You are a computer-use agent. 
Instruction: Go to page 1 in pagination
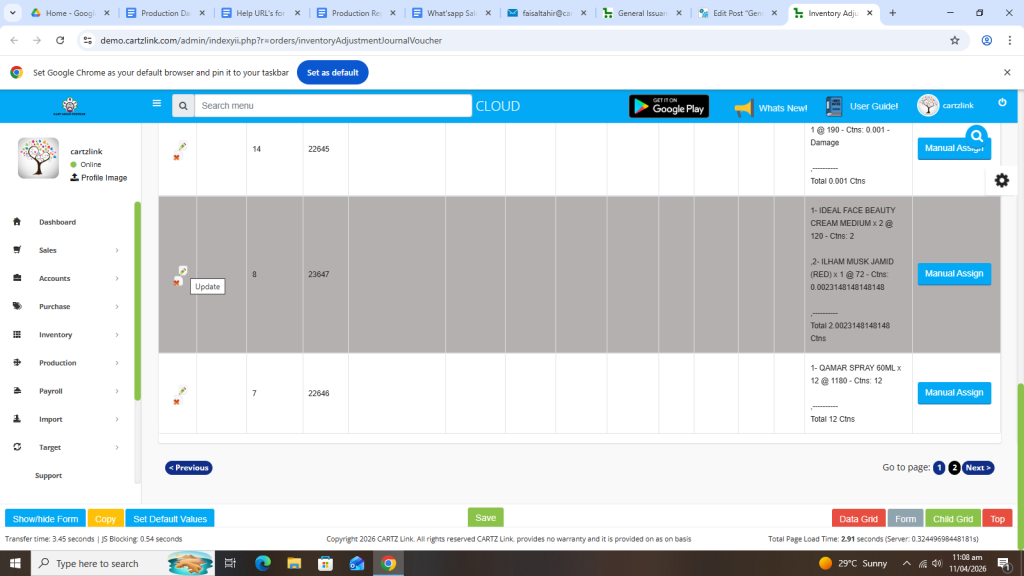tap(939, 468)
